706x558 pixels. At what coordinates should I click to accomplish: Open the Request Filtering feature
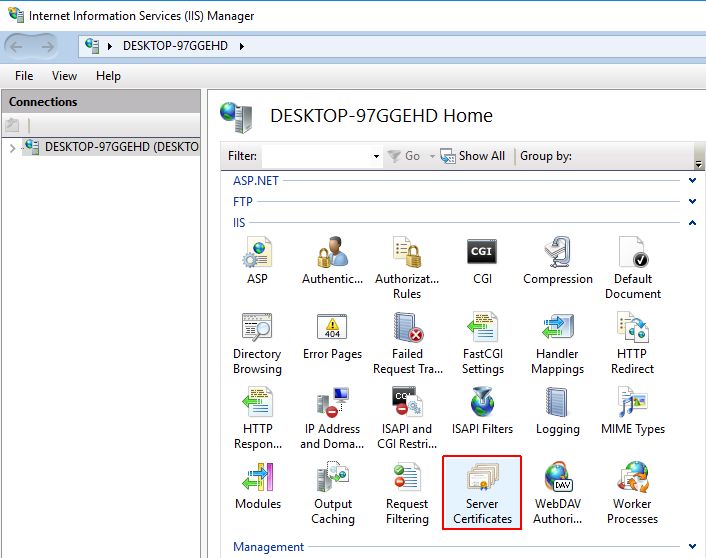[407, 491]
